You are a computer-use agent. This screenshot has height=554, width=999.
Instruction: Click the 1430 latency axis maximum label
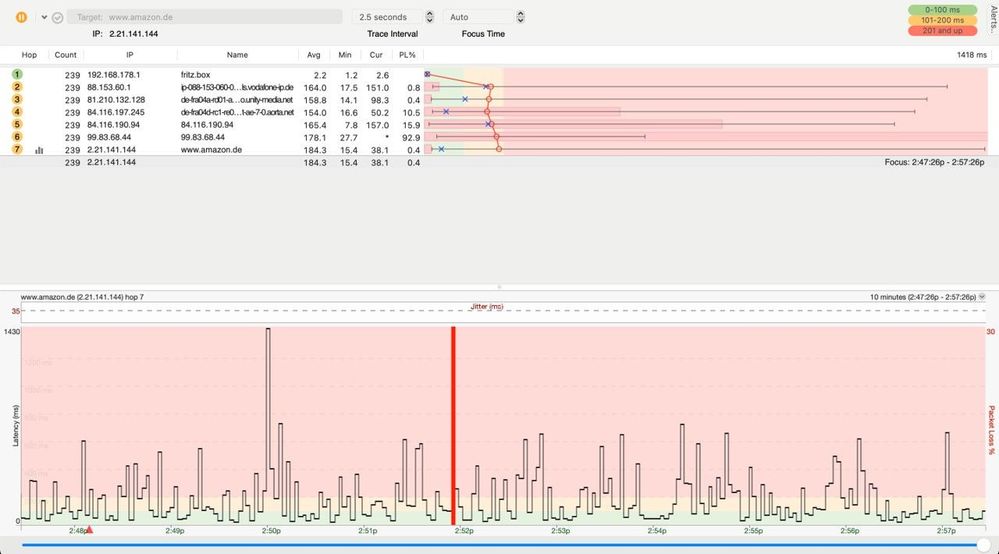[x=12, y=332]
